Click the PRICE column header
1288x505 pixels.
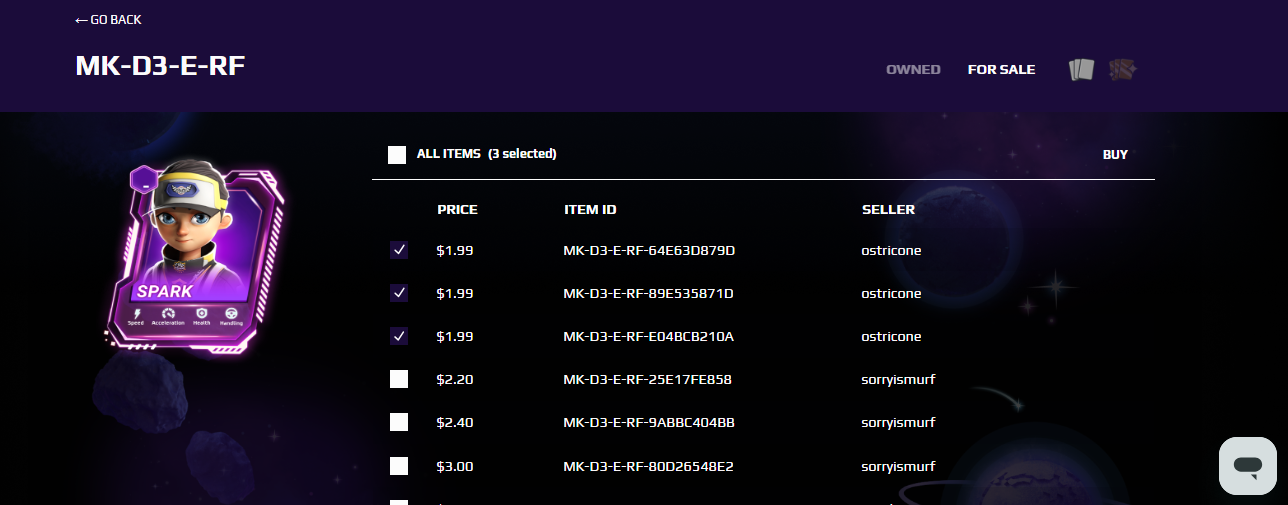point(457,210)
